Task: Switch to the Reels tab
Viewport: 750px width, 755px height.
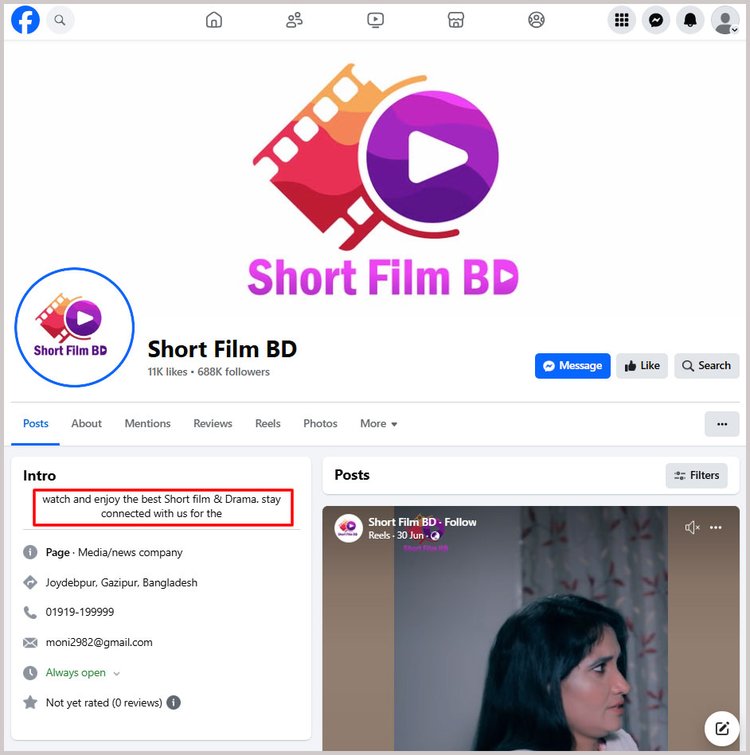Action: click(268, 424)
